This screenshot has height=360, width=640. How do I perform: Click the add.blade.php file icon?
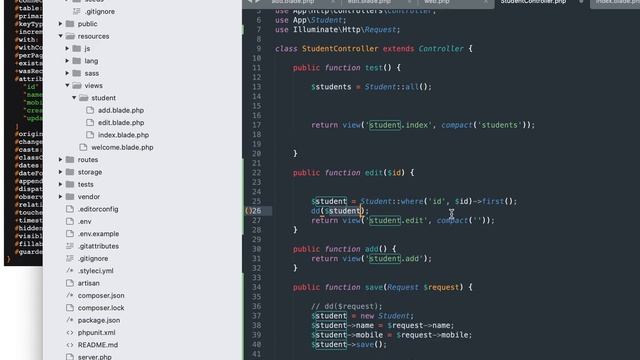[90, 110]
